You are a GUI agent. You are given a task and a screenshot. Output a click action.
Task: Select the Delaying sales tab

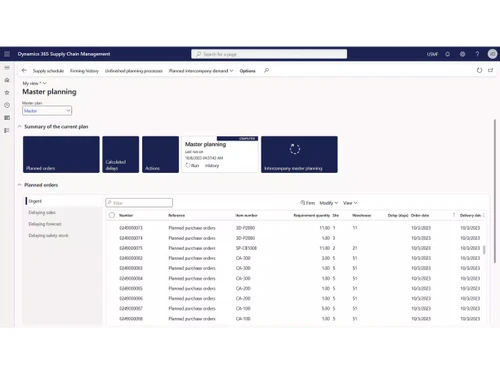42,212
